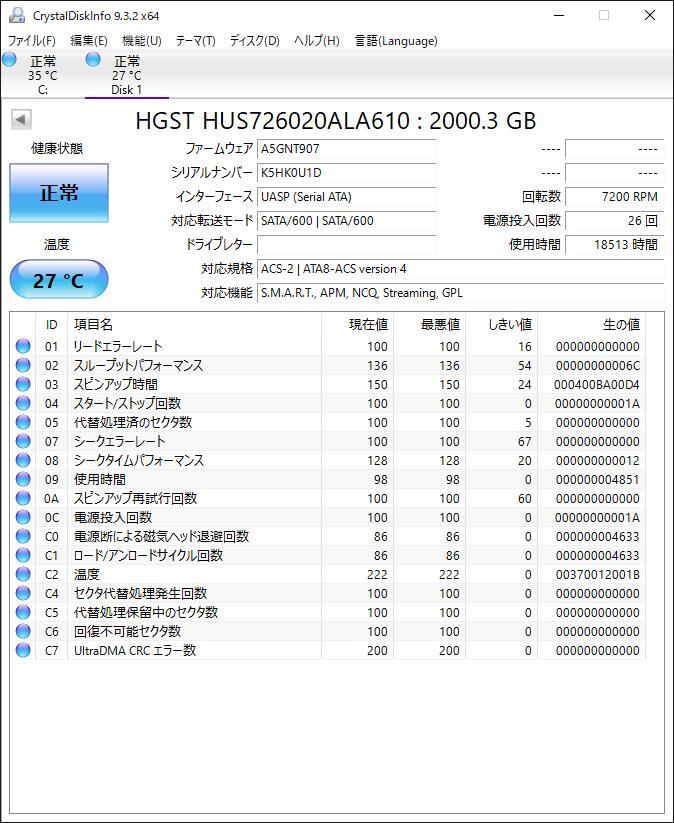Click the power on hours field 18513 時間
This screenshot has width=674, height=823.
pos(615,245)
